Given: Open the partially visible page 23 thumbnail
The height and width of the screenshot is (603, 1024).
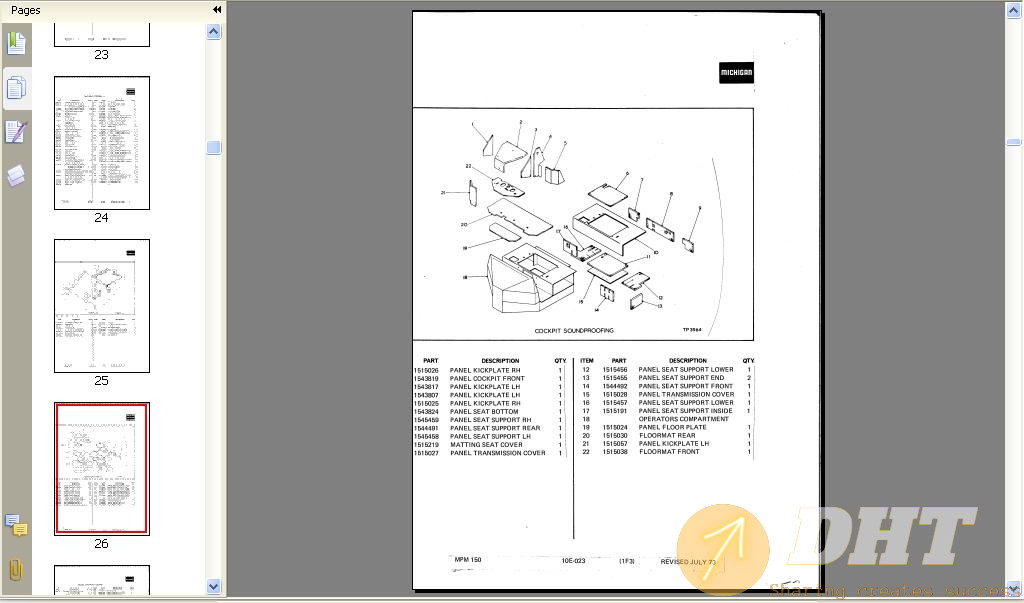Looking at the screenshot, I should 102,35.
